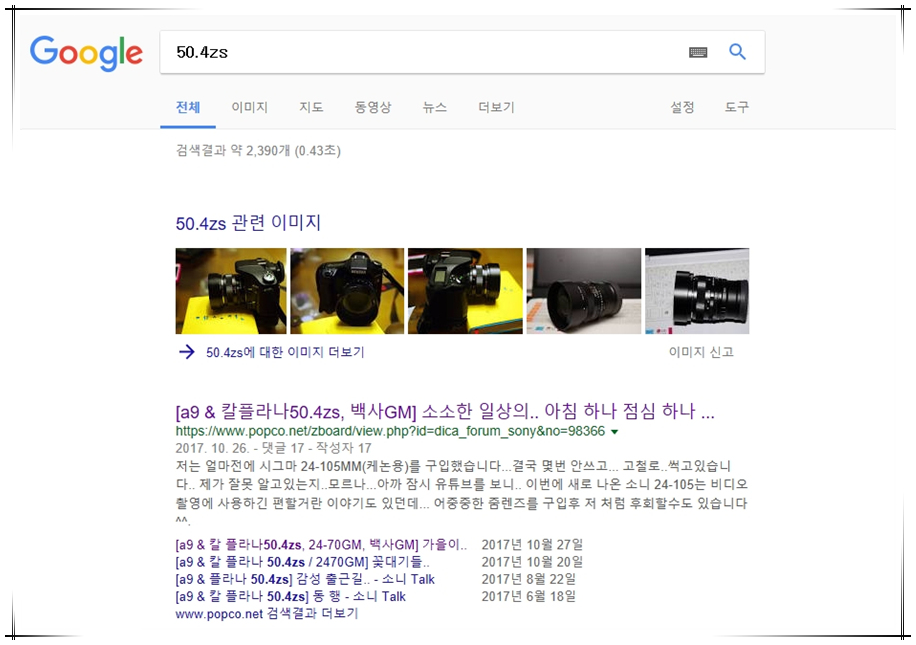The width and height of the screenshot is (916, 645).
Task: Expand the green URL dropdown arrow
Action: click(614, 432)
